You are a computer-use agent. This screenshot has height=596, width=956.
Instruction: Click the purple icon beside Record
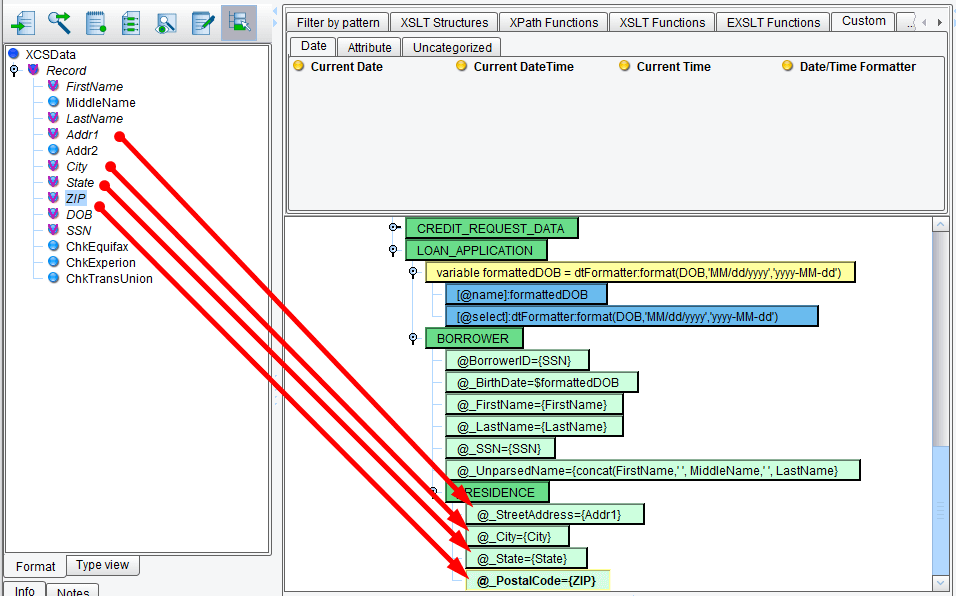(x=34, y=69)
